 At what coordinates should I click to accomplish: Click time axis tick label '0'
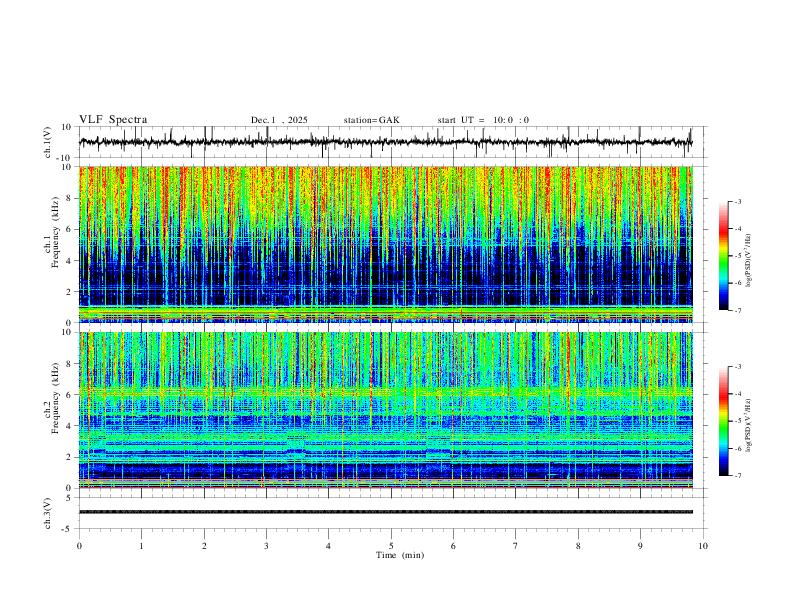point(79,546)
